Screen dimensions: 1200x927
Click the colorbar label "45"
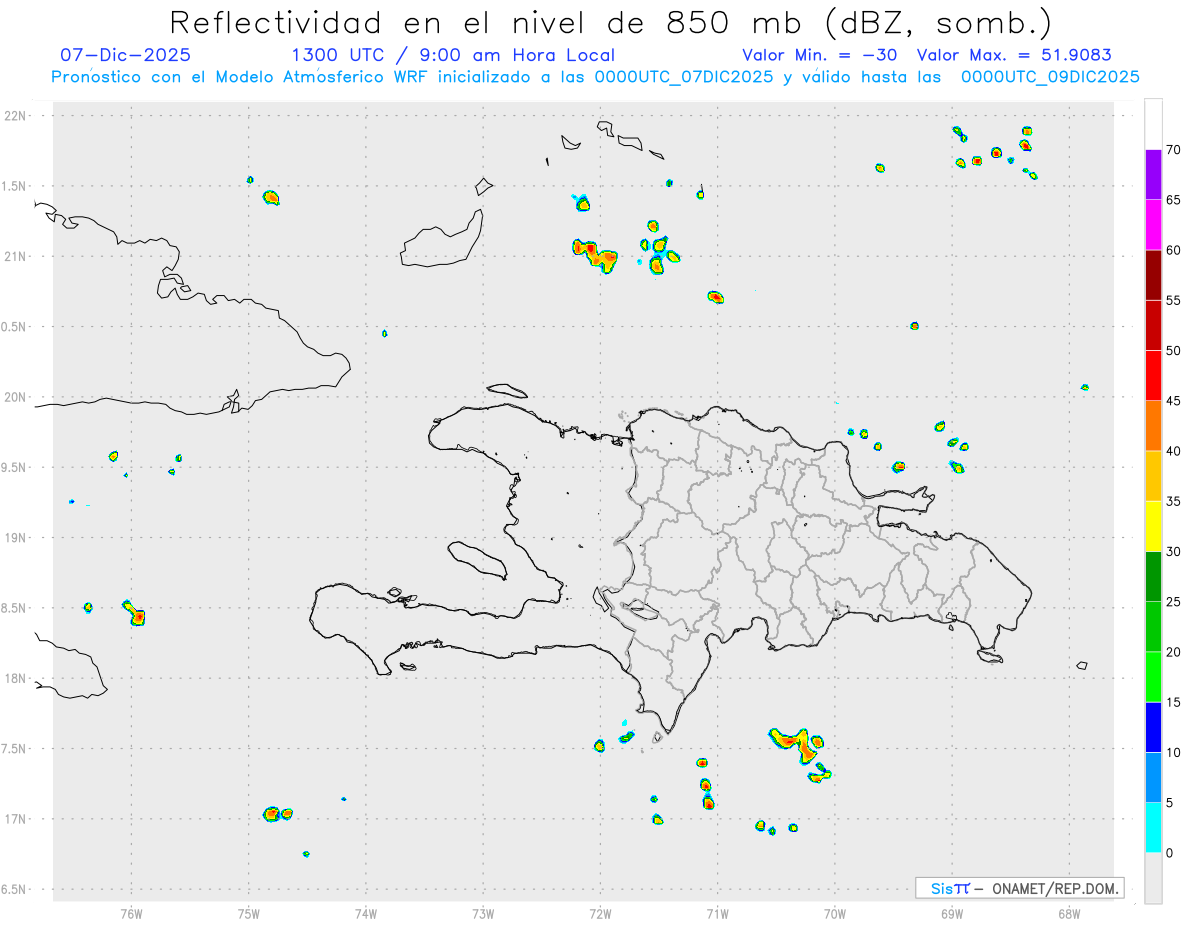tap(1173, 401)
